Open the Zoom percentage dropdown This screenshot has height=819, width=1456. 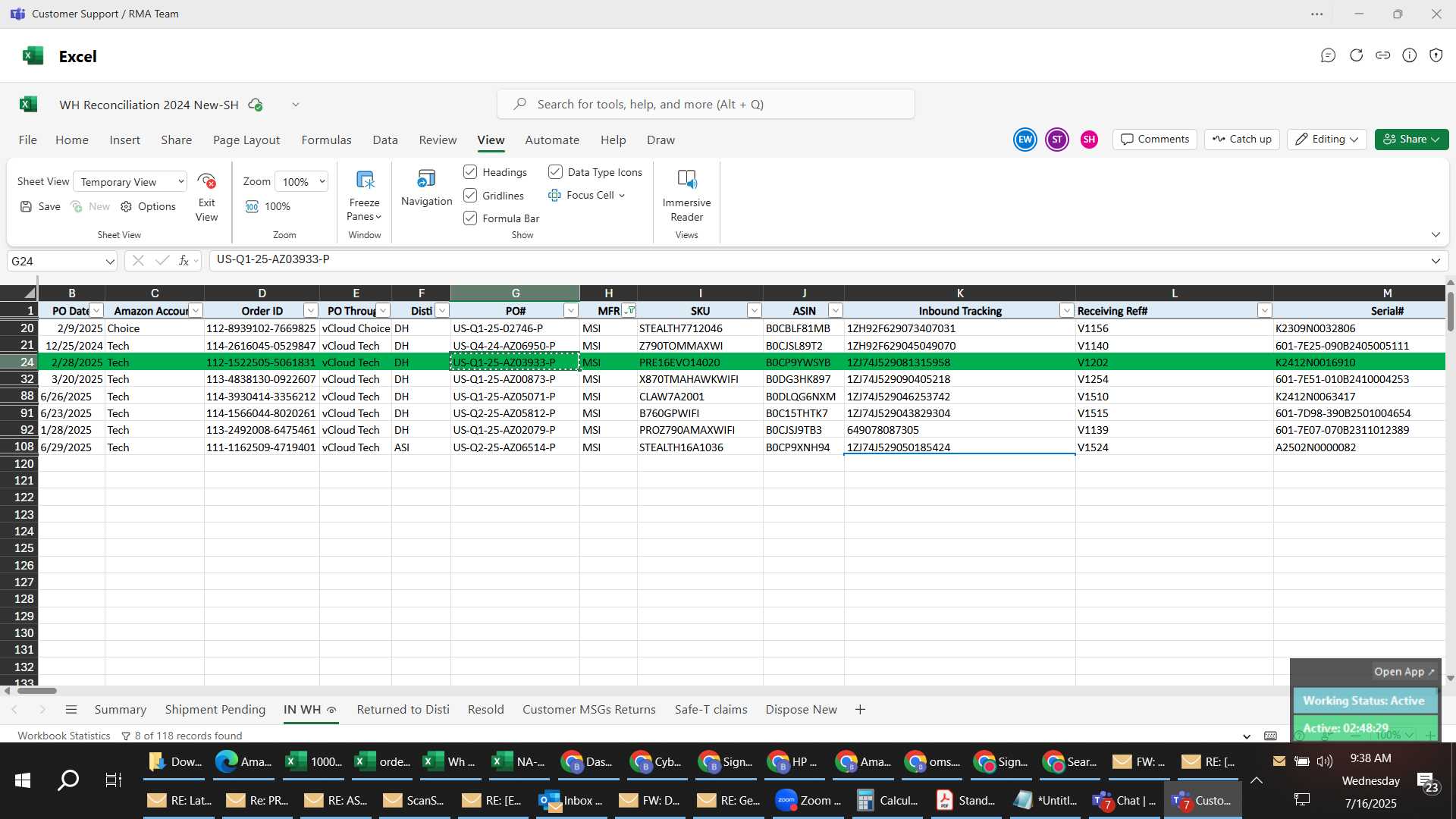click(301, 182)
